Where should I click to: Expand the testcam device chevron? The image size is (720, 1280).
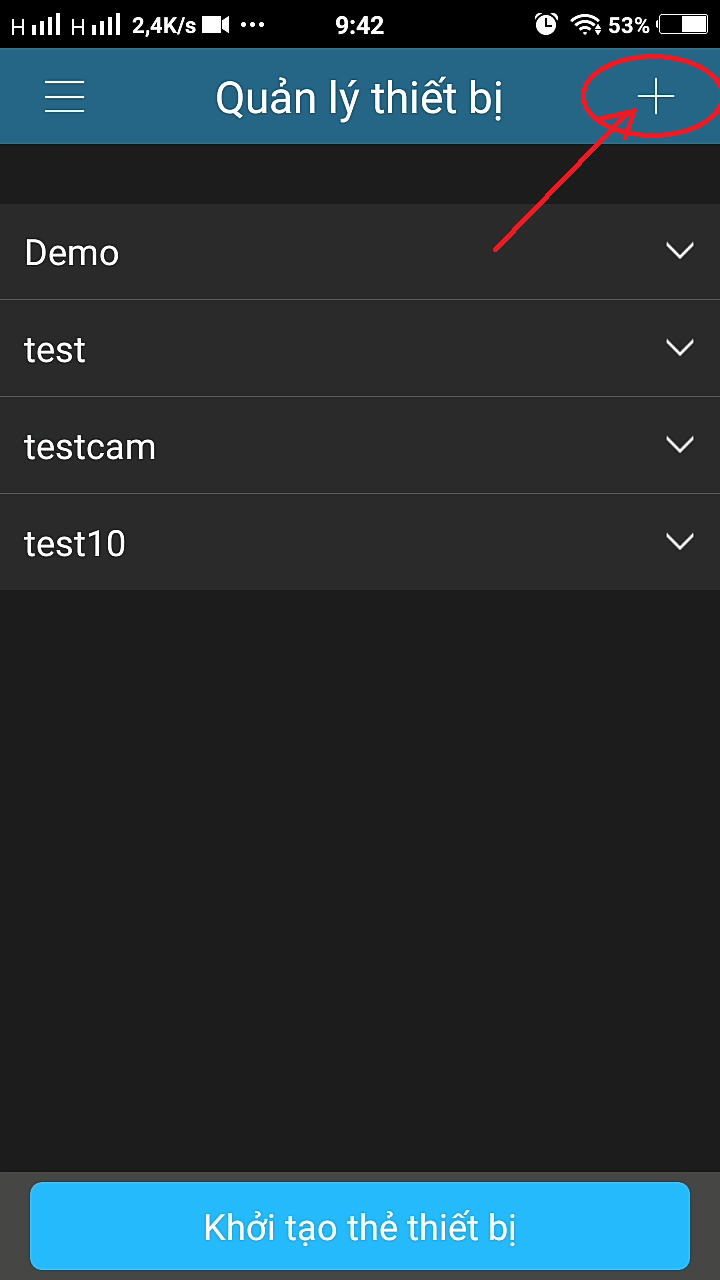point(679,445)
